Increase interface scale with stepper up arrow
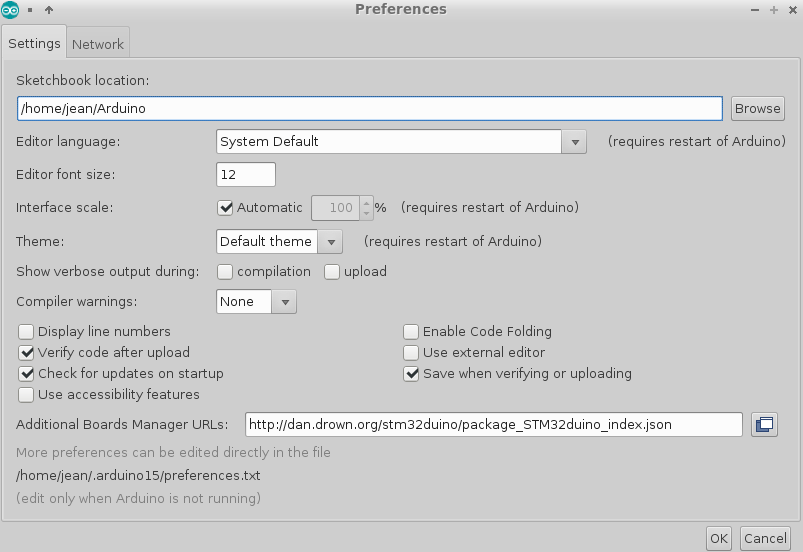 366,202
